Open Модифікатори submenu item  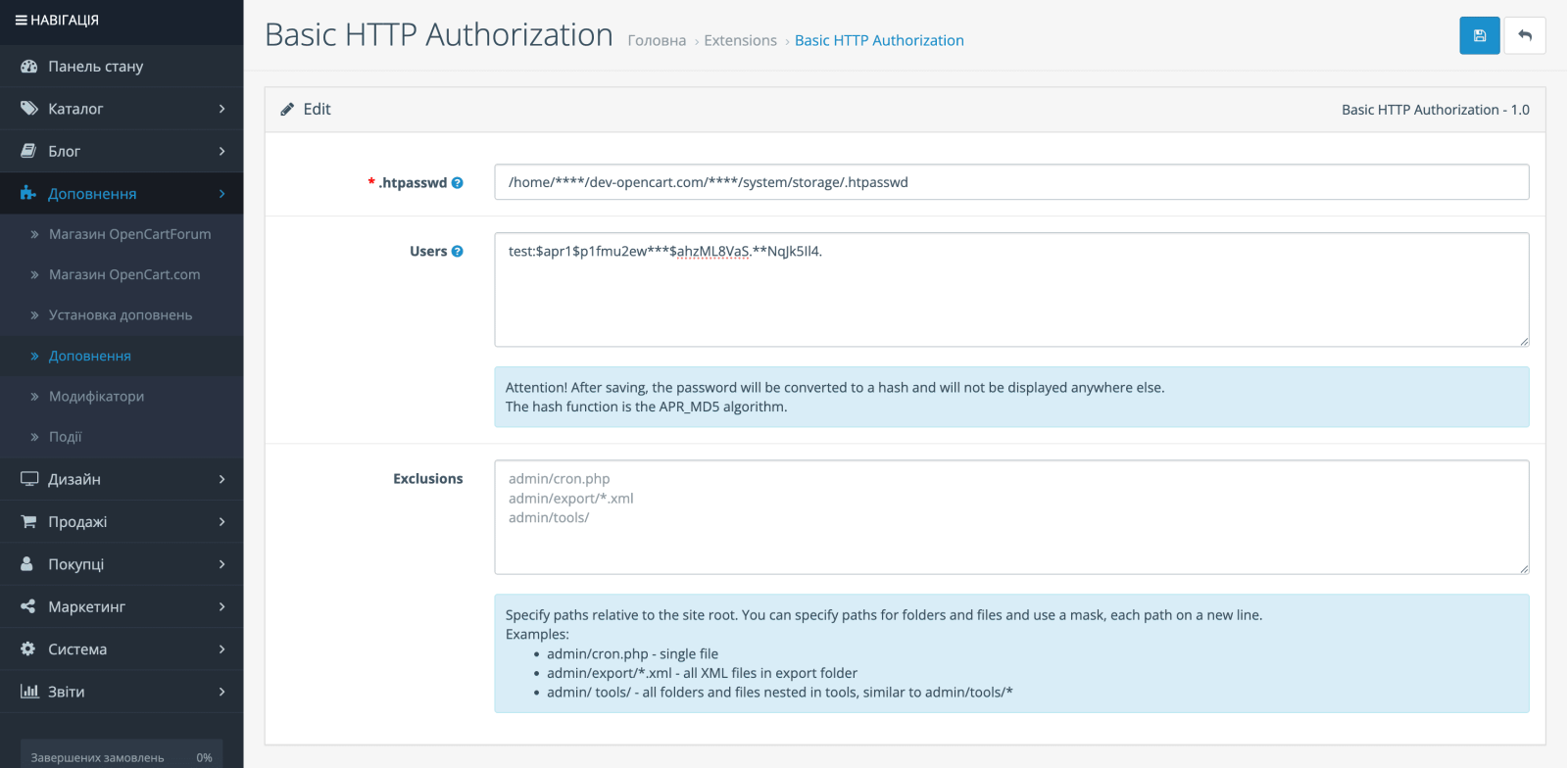coord(122,396)
